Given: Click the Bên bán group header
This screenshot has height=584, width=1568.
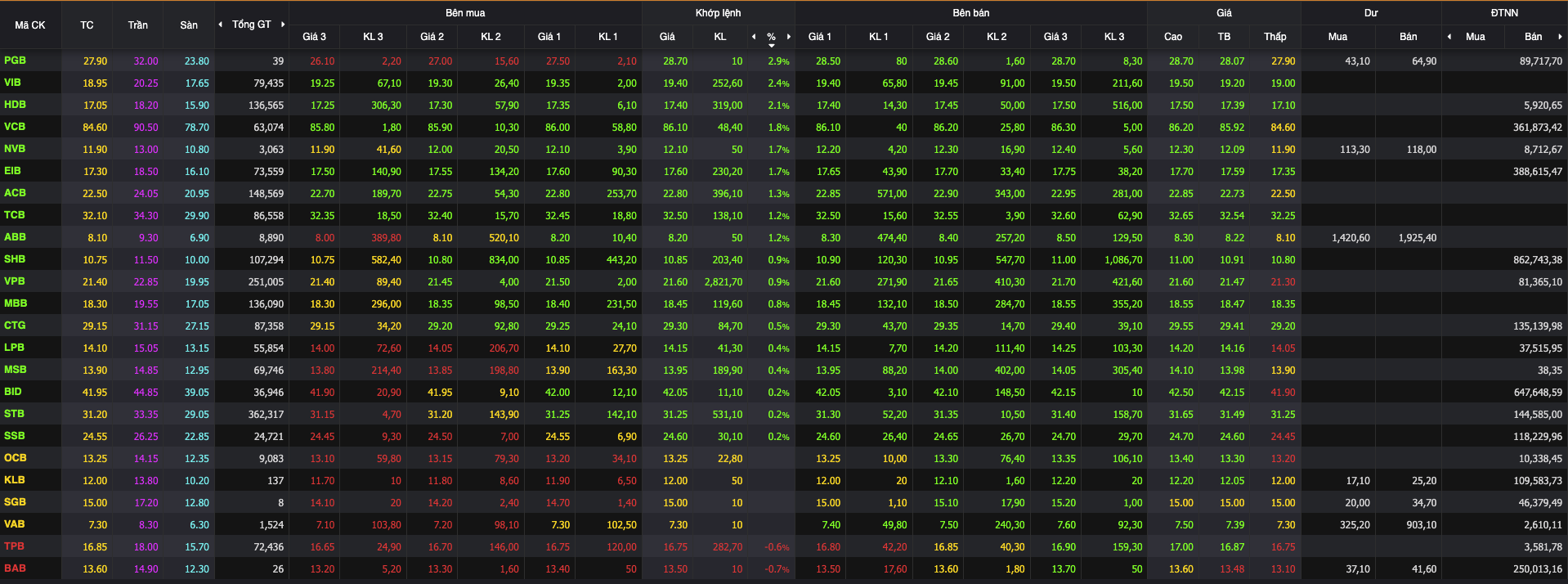Looking at the screenshot, I should [x=970, y=13].
